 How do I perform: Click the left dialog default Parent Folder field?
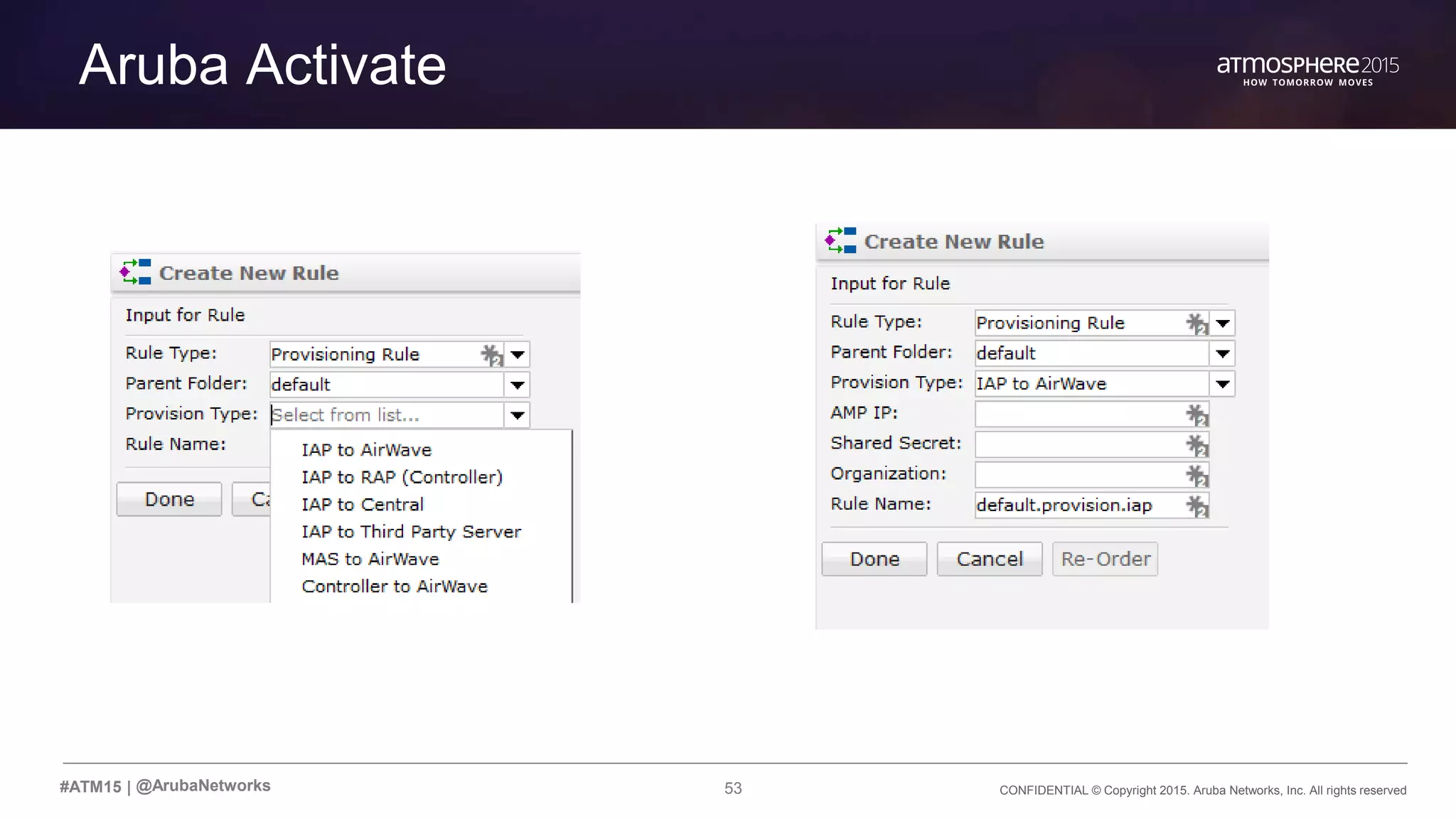387,385
